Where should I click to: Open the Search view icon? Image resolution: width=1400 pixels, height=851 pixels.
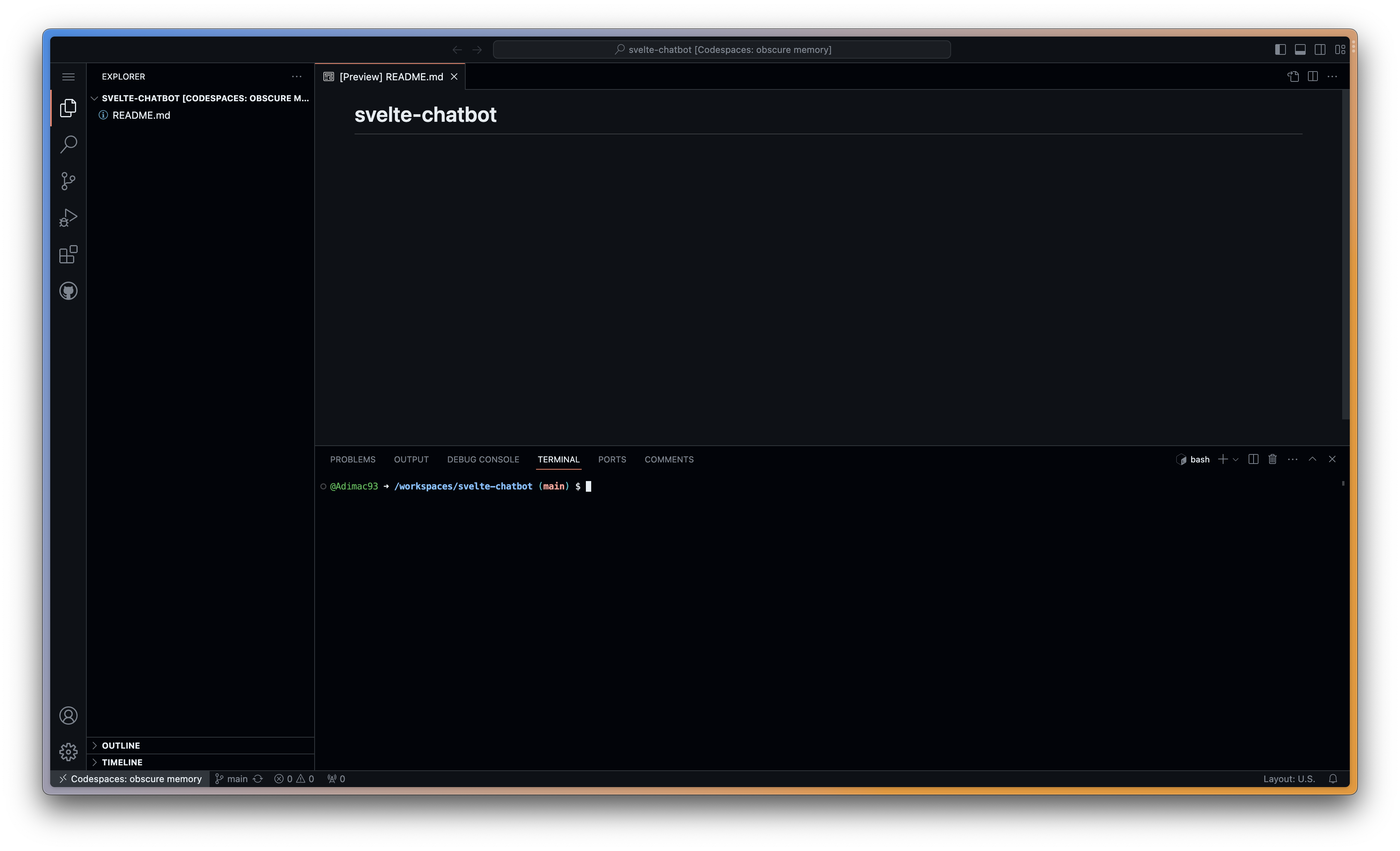pos(68,144)
